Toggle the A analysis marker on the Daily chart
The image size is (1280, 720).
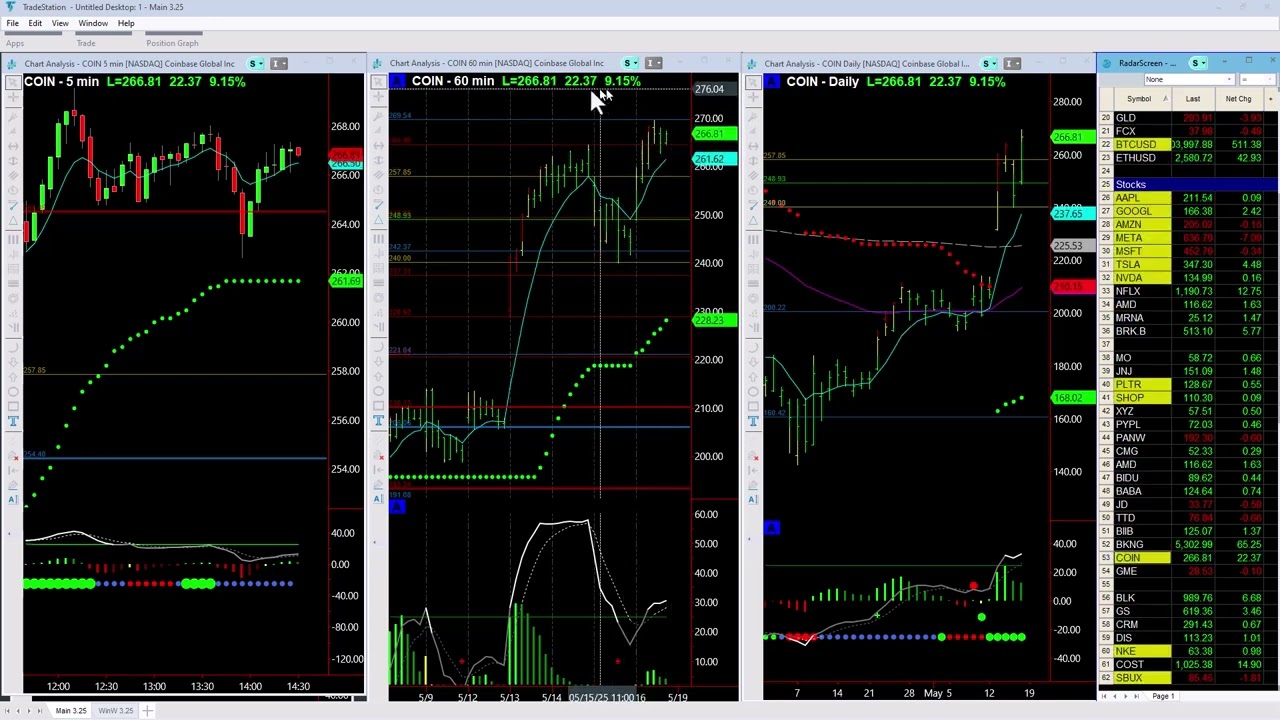(753, 499)
